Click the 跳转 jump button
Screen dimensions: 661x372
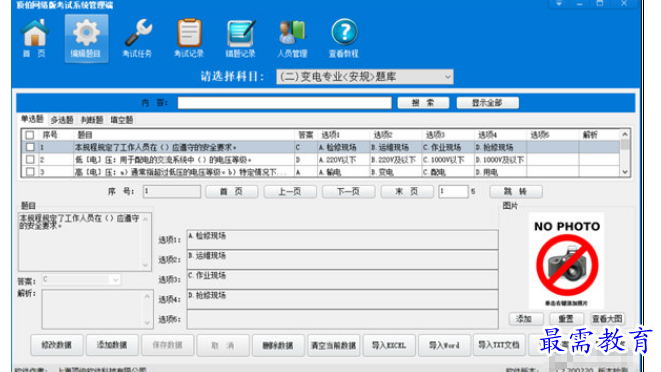coord(516,191)
